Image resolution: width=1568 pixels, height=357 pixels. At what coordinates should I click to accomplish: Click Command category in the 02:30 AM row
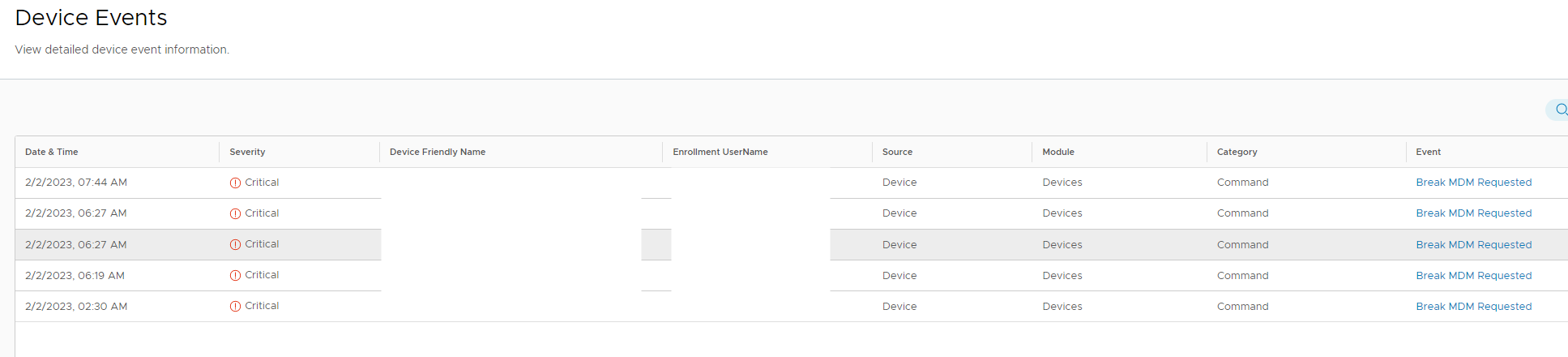click(1242, 307)
